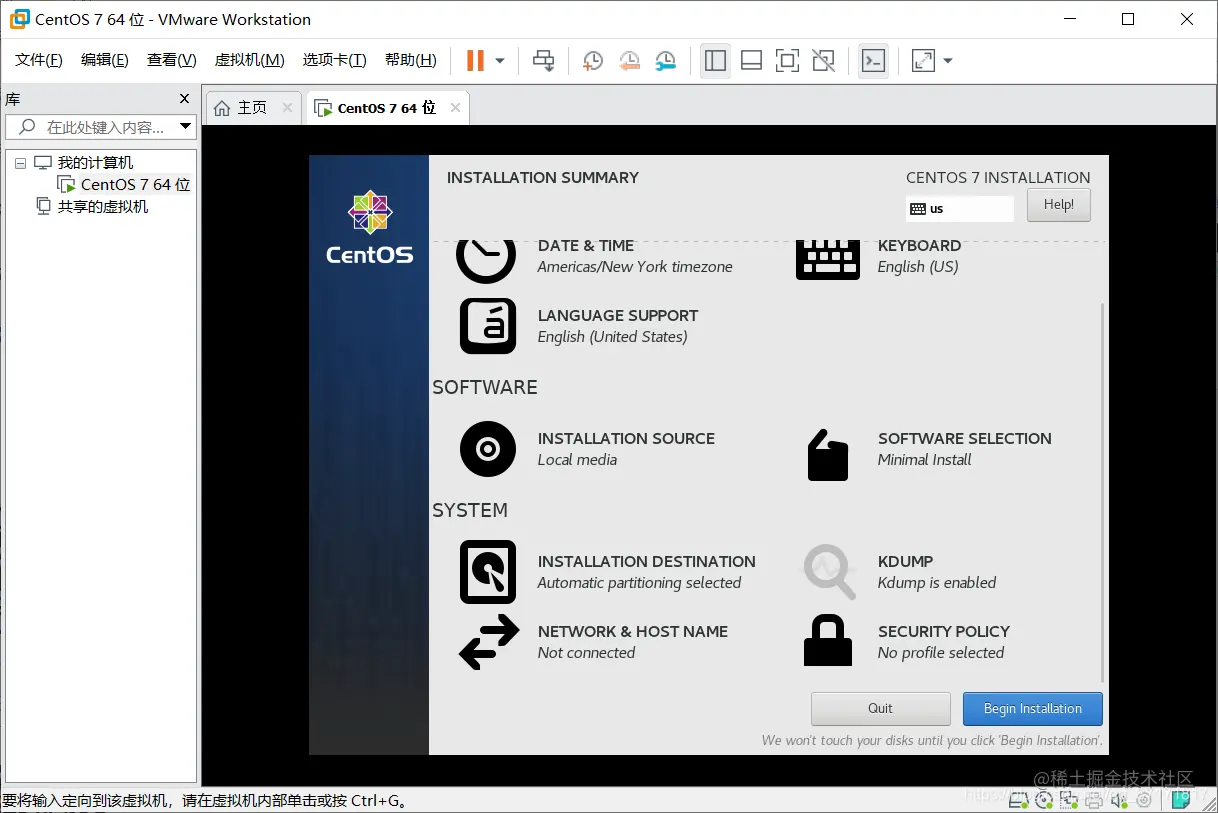Take a snapshot of this virtual machine
The width and height of the screenshot is (1218, 813).
point(593,61)
